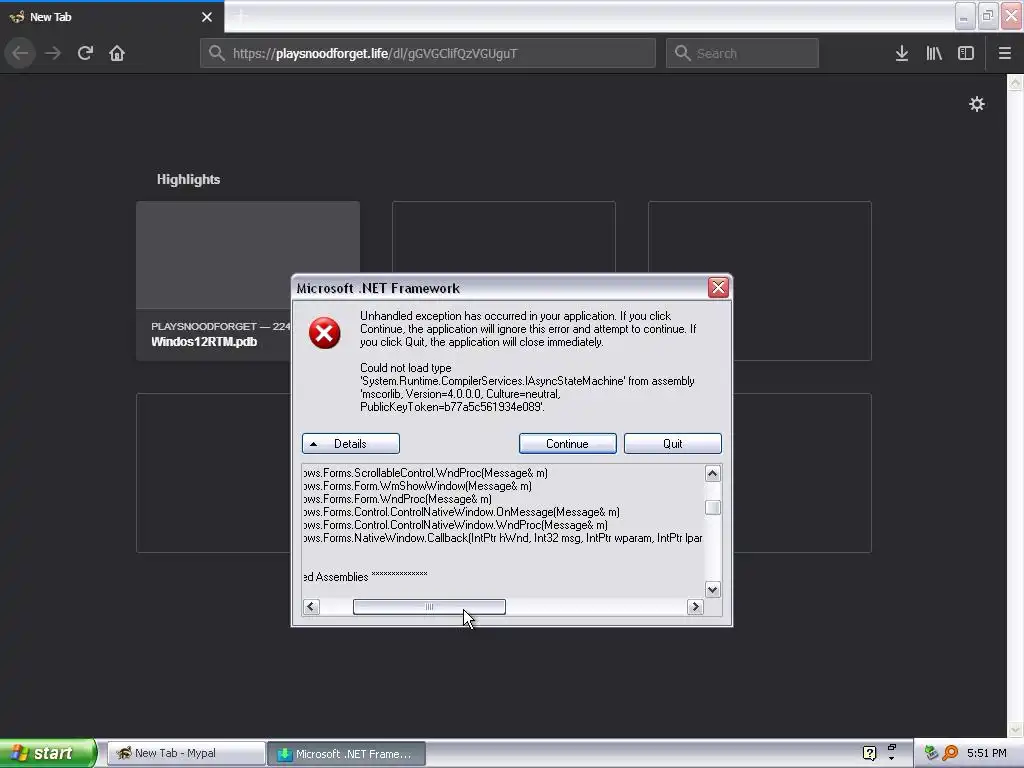The image size is (1024, 768).
Task: Toggle the sidebar icon in toolbar
Action: pyautogui.click(x=966, y=53)
